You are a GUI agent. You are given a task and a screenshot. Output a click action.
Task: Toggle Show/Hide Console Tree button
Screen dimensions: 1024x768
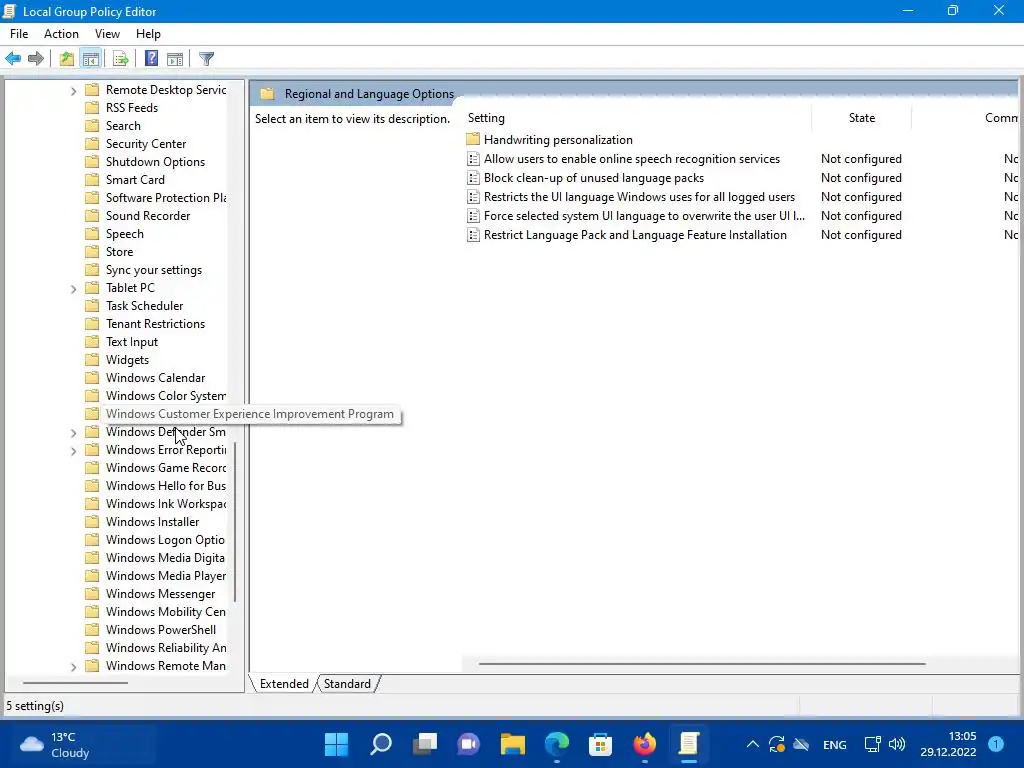click(x=91, y=59)
